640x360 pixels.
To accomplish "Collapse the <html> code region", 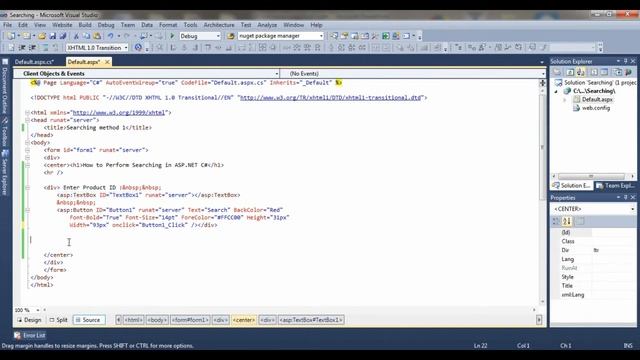I will (x=27, y=113).
